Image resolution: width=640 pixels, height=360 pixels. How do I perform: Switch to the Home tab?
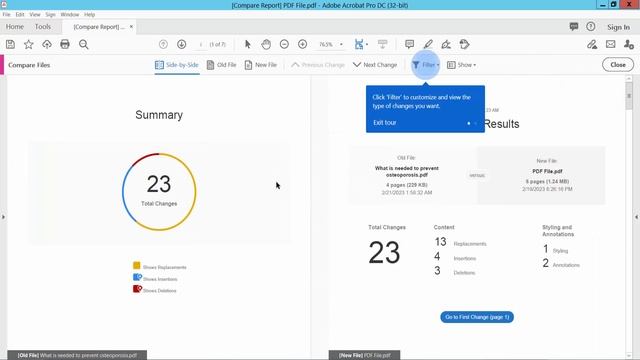(x=15, y=27)
